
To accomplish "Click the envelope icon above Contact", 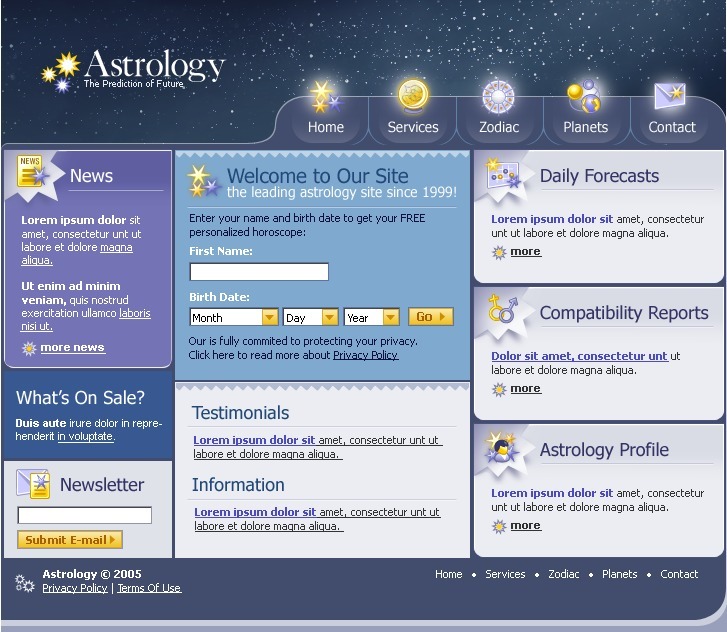I will 669,96.
